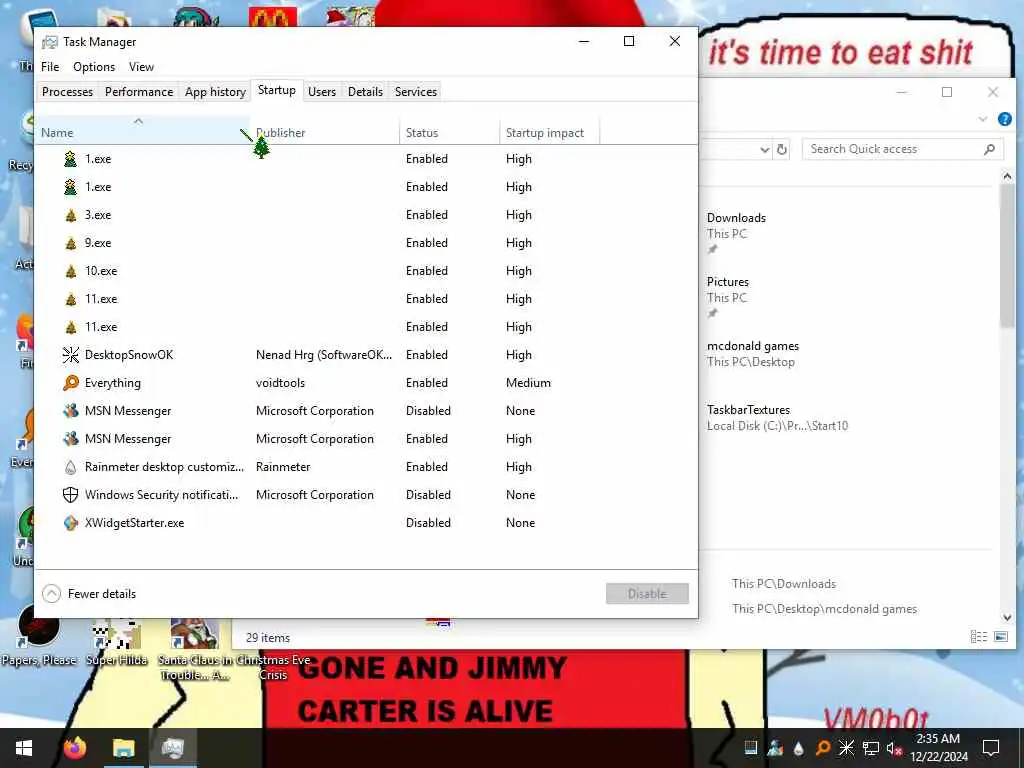Click the Medium impact value for Everything

click(528, 383)
